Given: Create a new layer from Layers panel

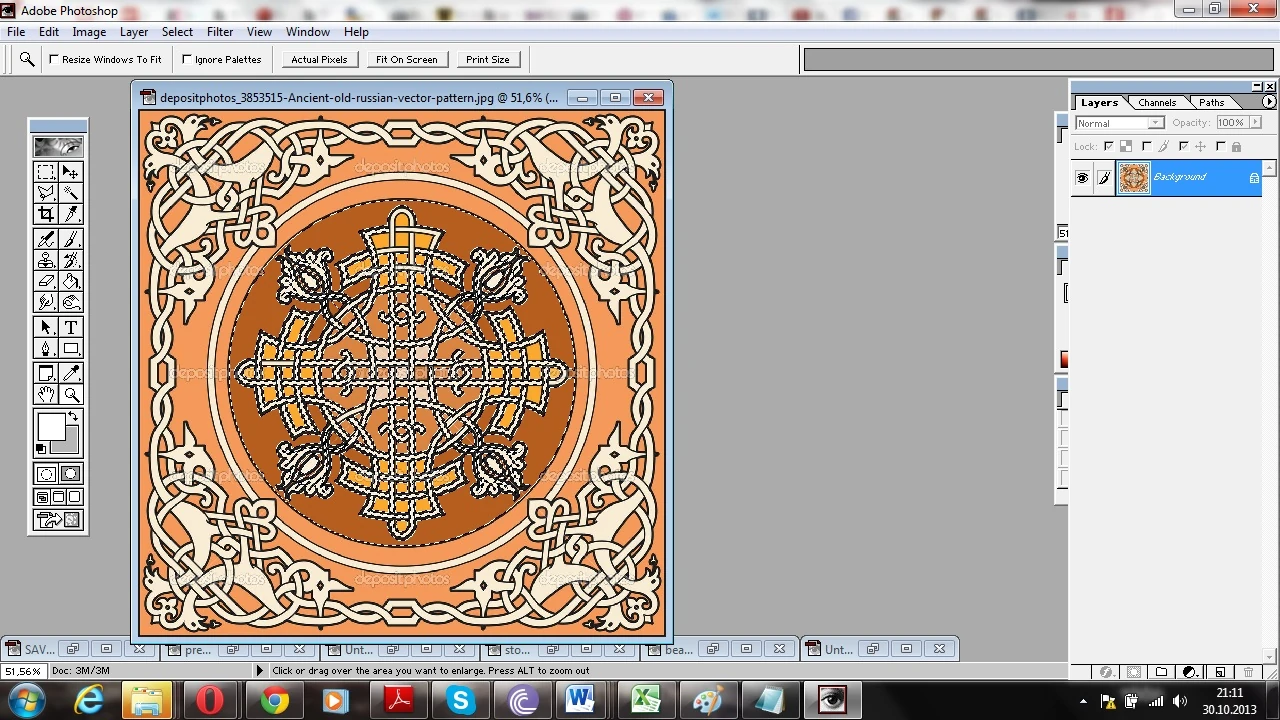Looking at the screenshot, I should tap(1219, 673).
